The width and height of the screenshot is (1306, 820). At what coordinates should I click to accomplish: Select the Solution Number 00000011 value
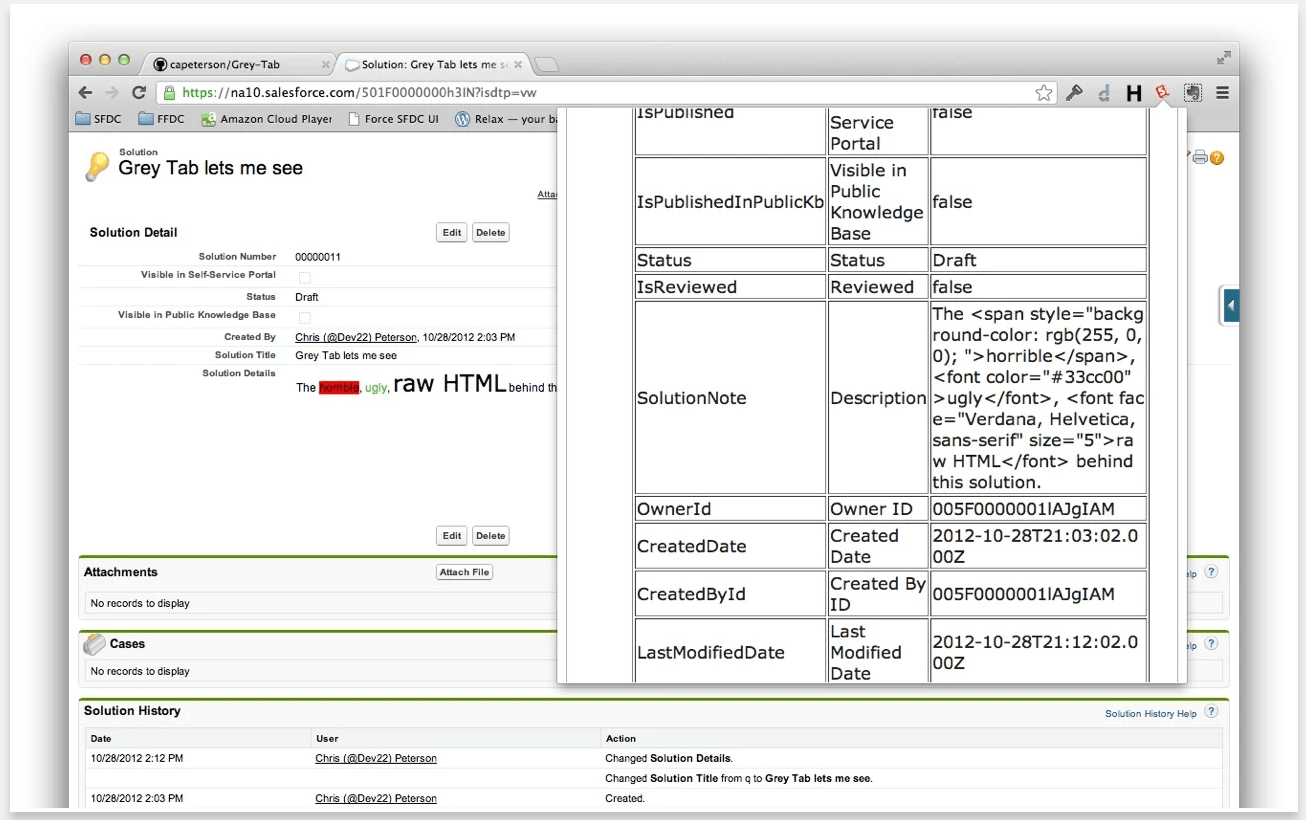[318, 257]
